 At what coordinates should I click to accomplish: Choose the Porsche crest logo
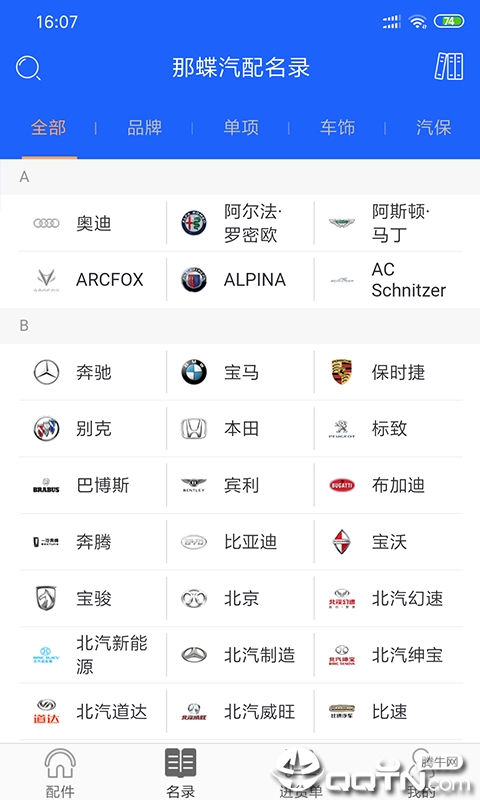[x=341, y=372]
